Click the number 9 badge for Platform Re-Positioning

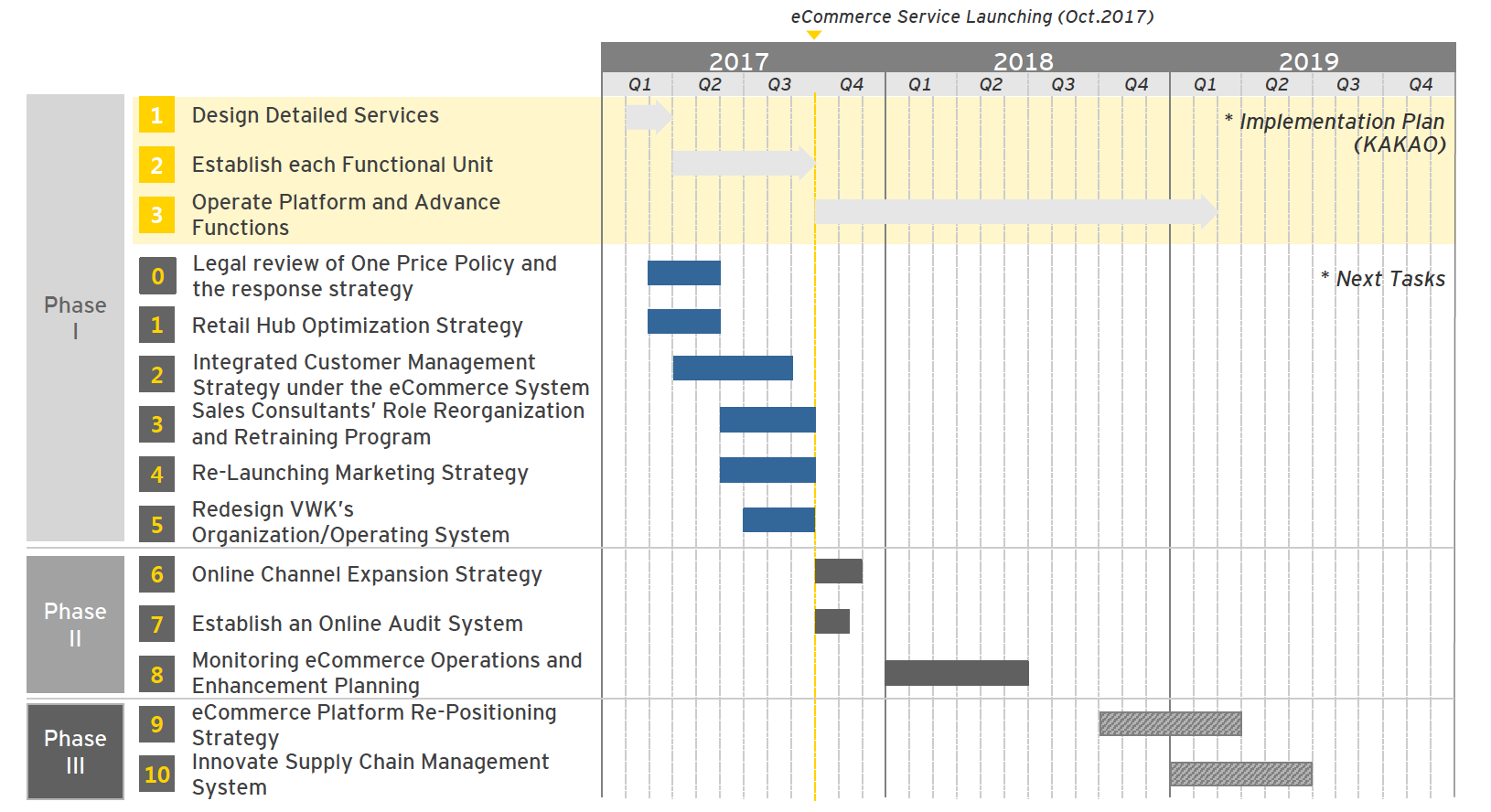tap(156, 724)
